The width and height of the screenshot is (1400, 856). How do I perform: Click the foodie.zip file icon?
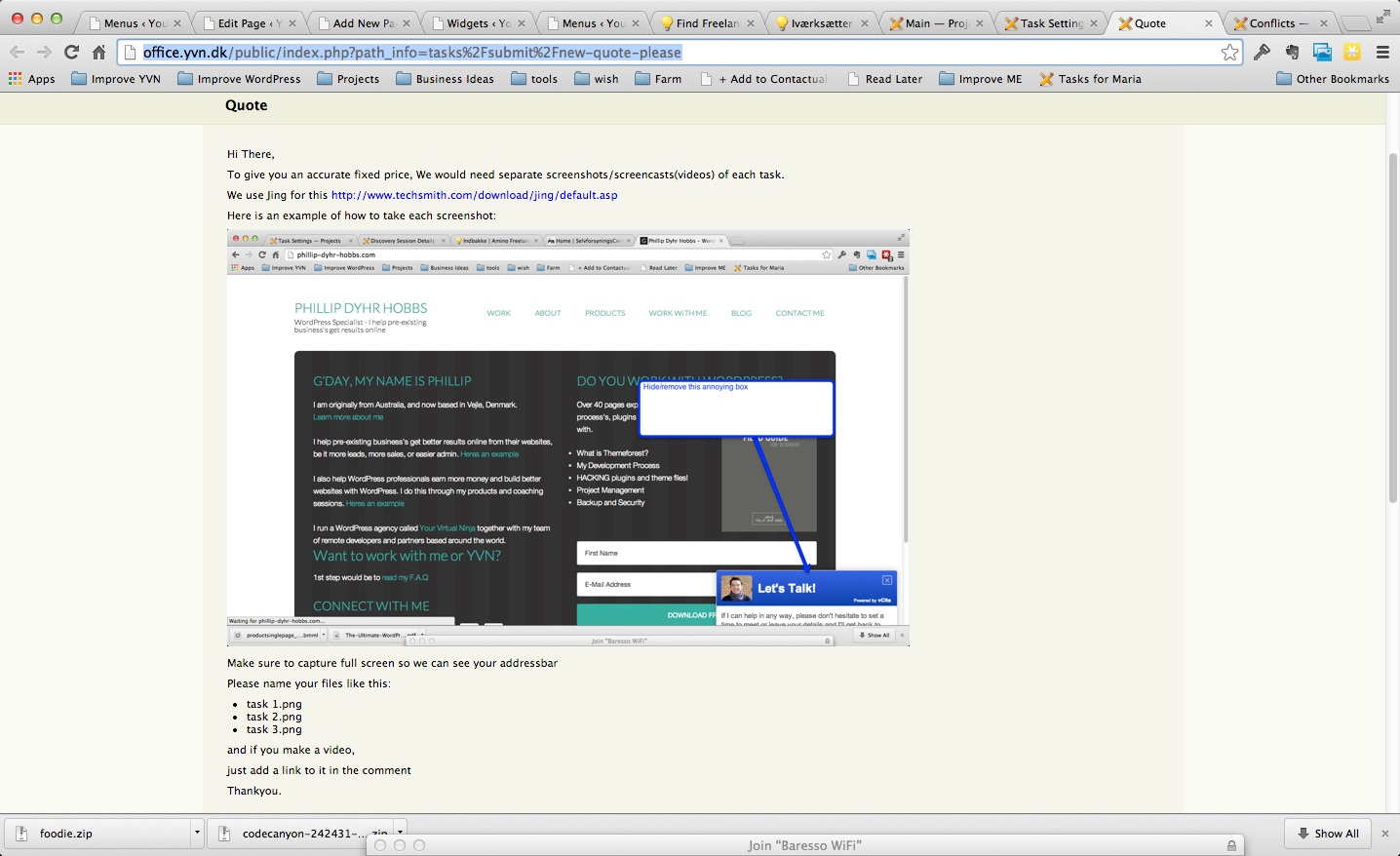(21, 834)
